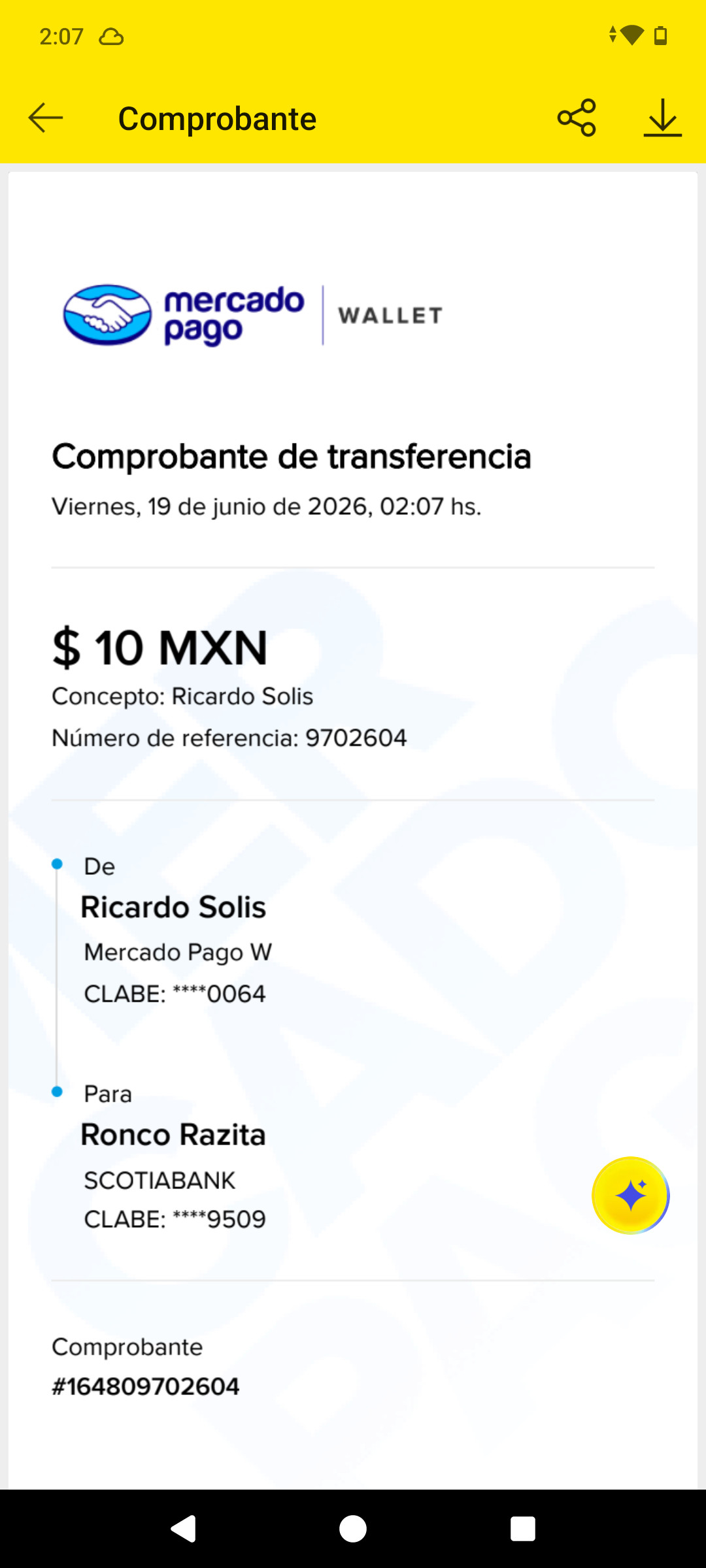Tap sender name Ricardo Solis

click(x=173, y=907)
